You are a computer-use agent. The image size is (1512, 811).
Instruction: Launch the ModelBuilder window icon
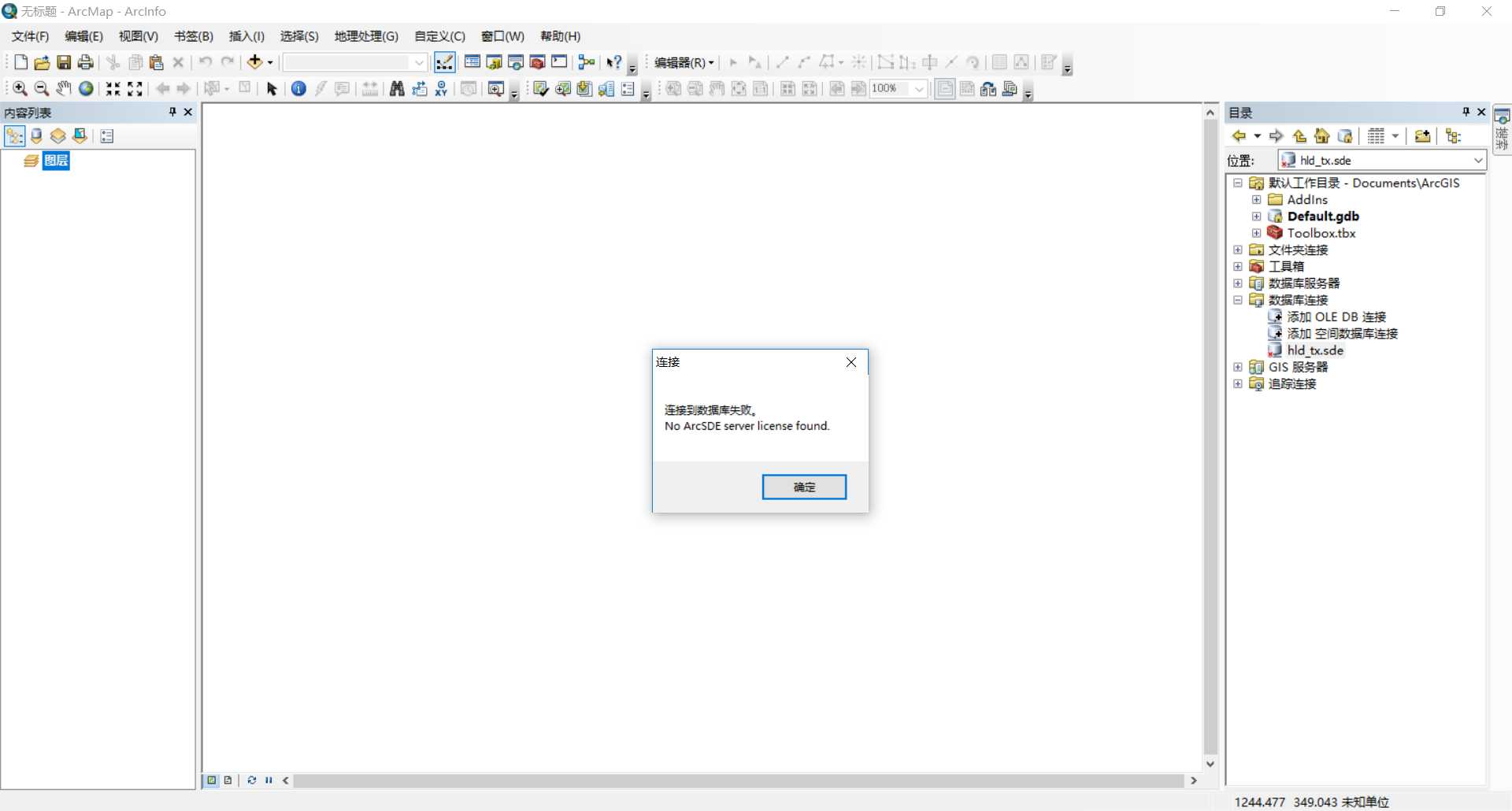[x=587, y=62]
